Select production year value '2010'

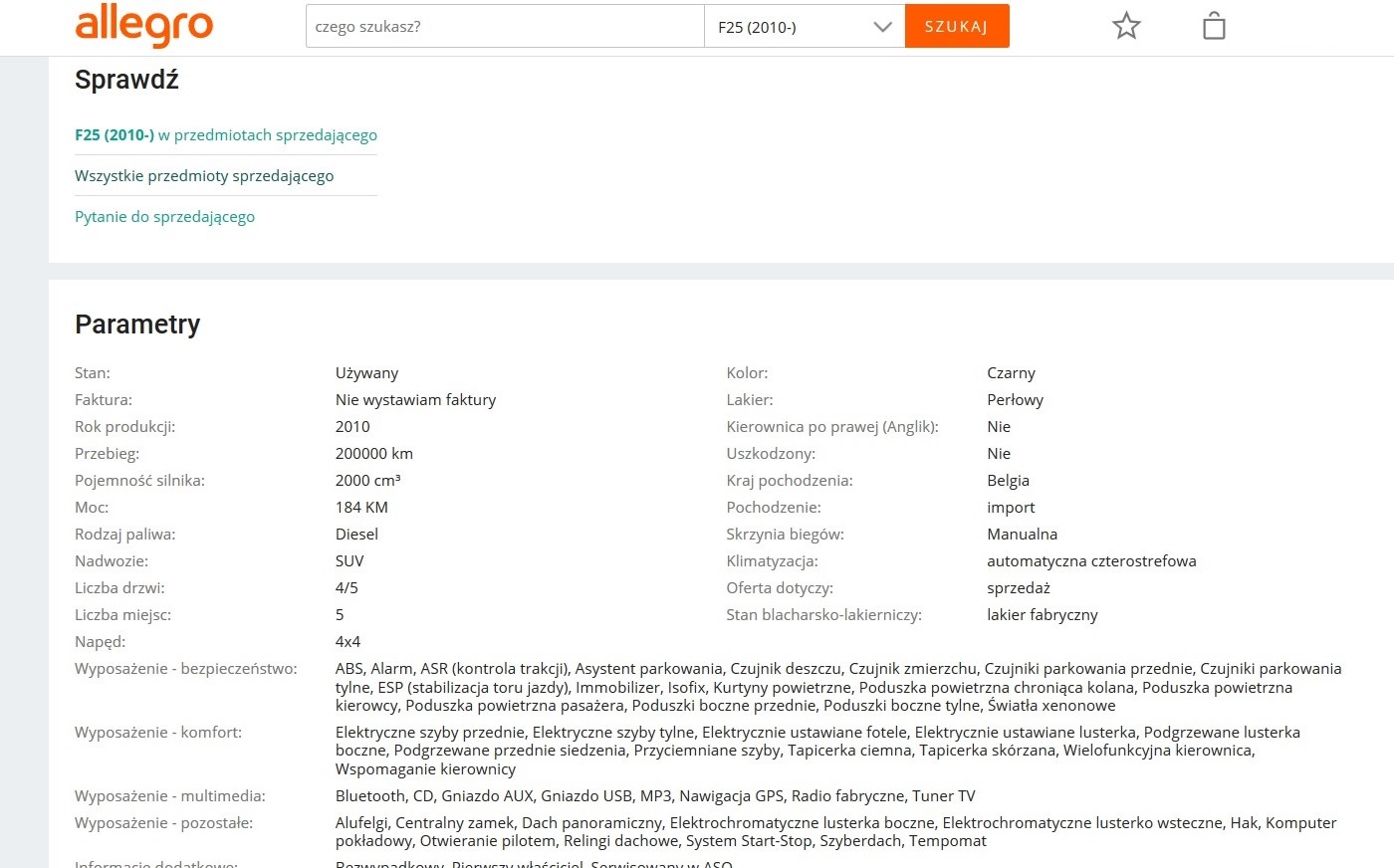352,427
